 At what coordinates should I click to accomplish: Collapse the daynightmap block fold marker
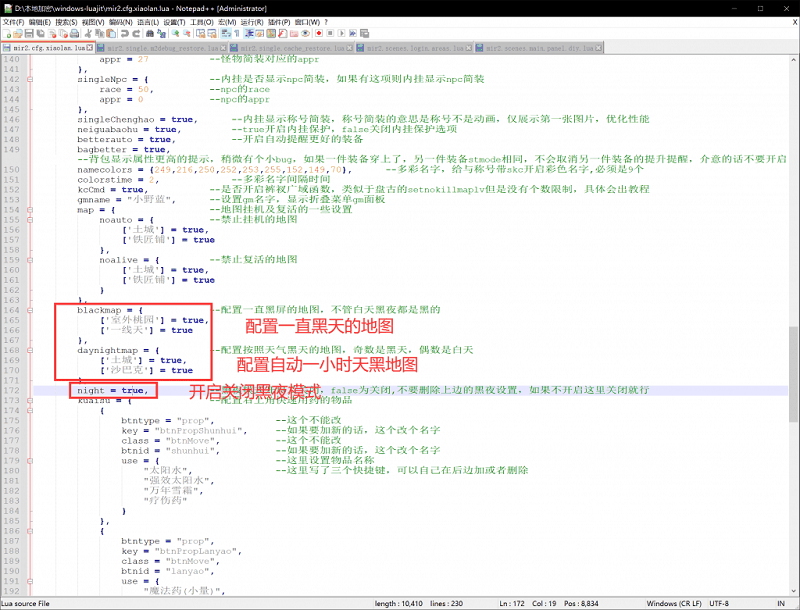click(30, 350)
